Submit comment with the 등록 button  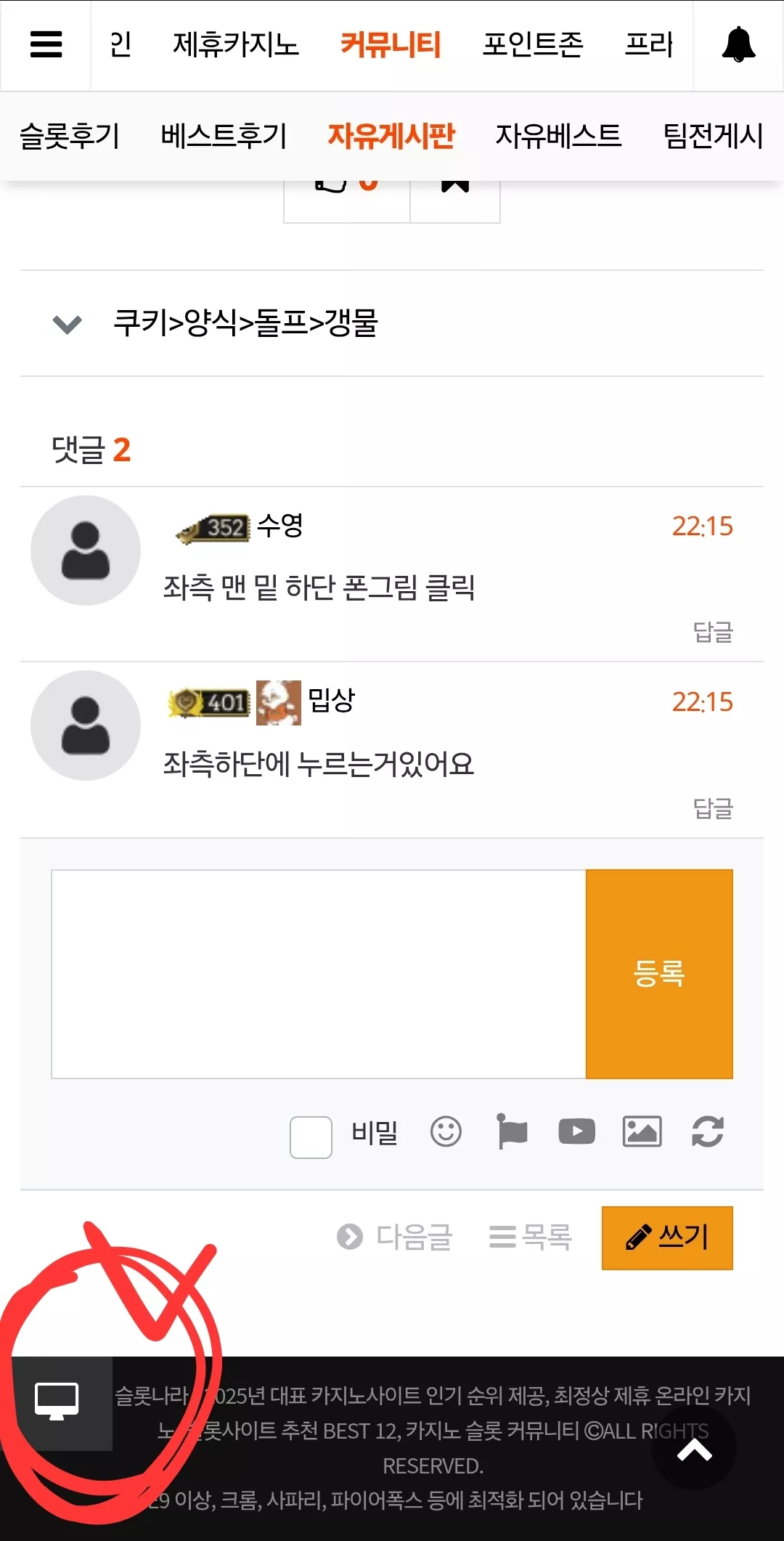659,974
